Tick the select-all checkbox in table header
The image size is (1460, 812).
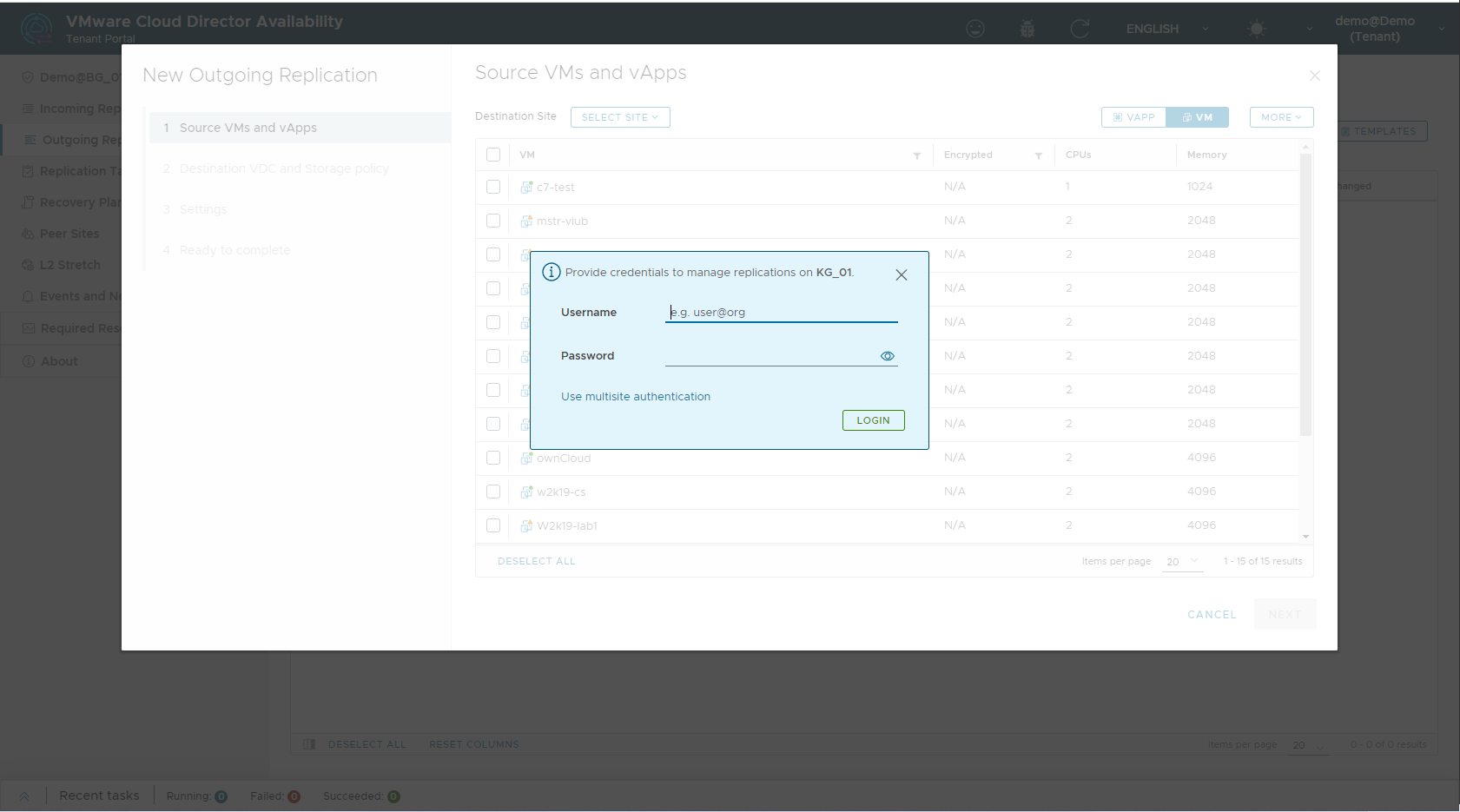(493, 155)
